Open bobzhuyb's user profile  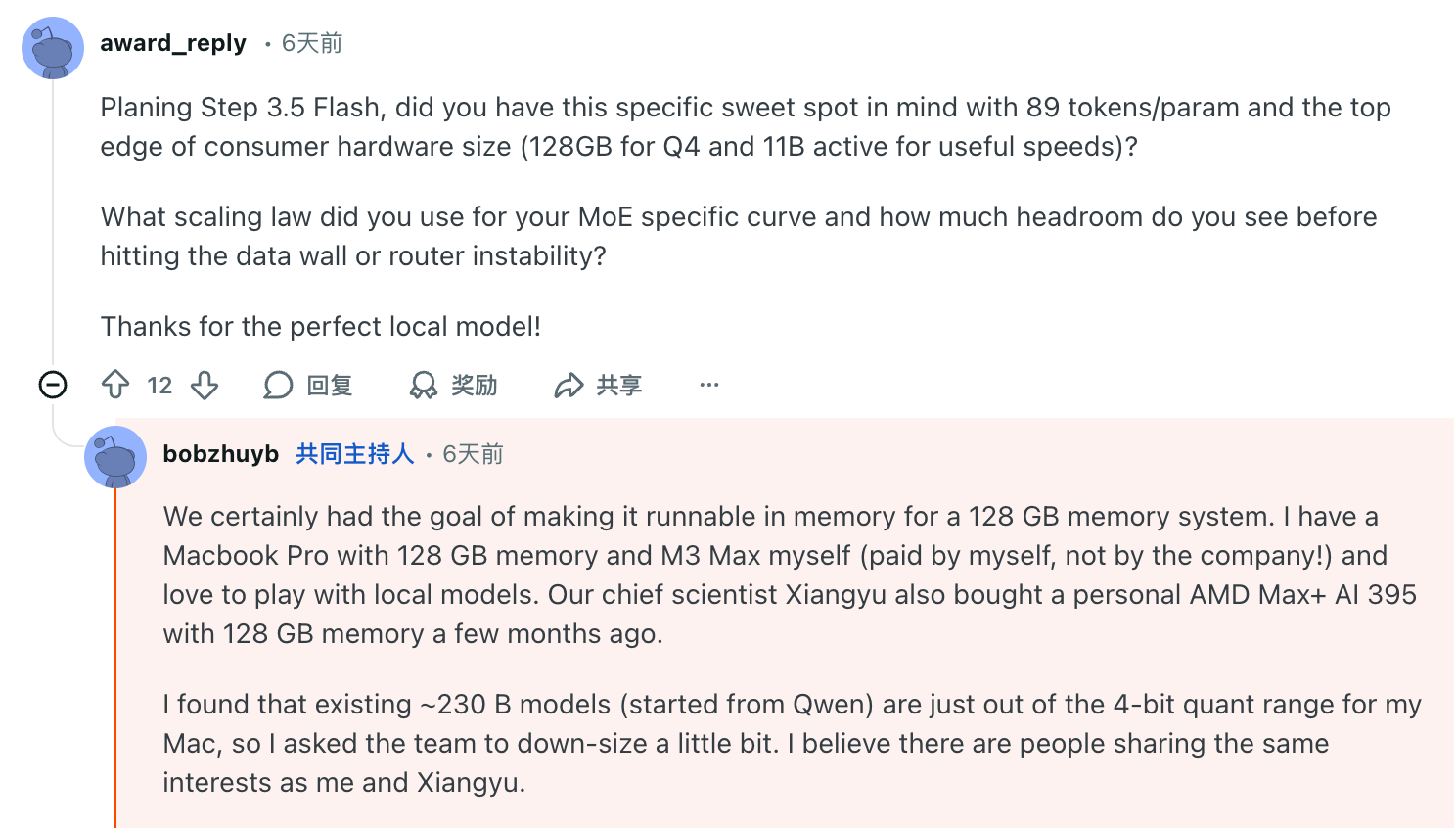[221, 453]
